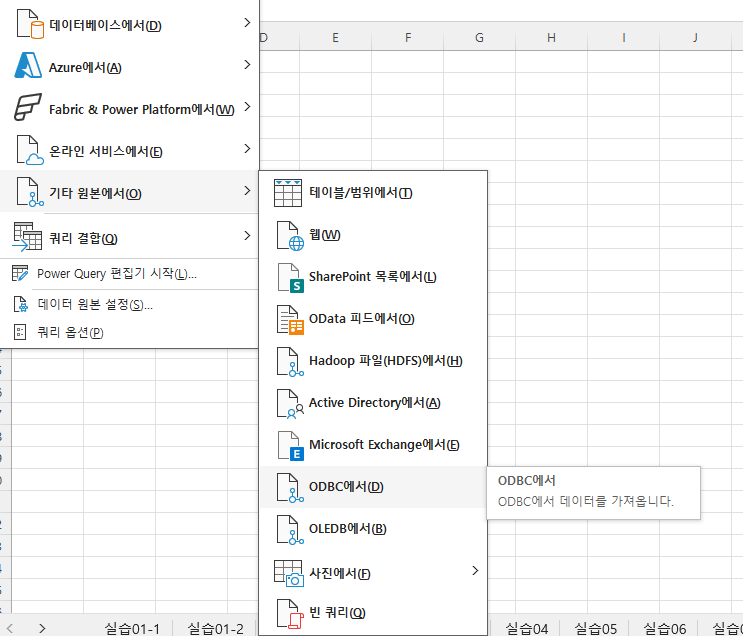The height and width of the screenshot is (636, 743).
Task: Switch to the 실습04 sheet tab
Action: tap(526, 628)
